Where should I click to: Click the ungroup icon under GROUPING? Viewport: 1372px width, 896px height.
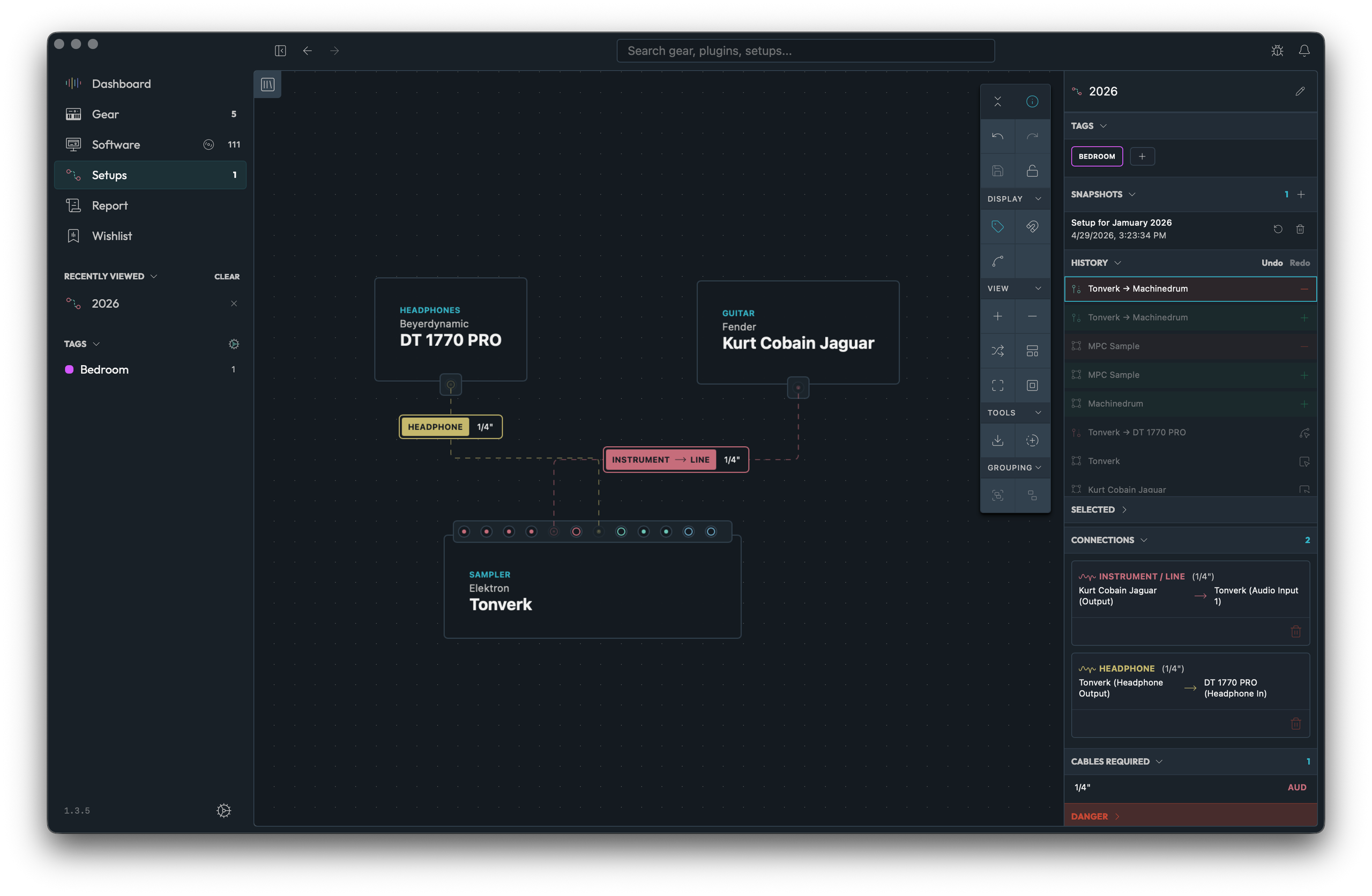(1032, 495)
